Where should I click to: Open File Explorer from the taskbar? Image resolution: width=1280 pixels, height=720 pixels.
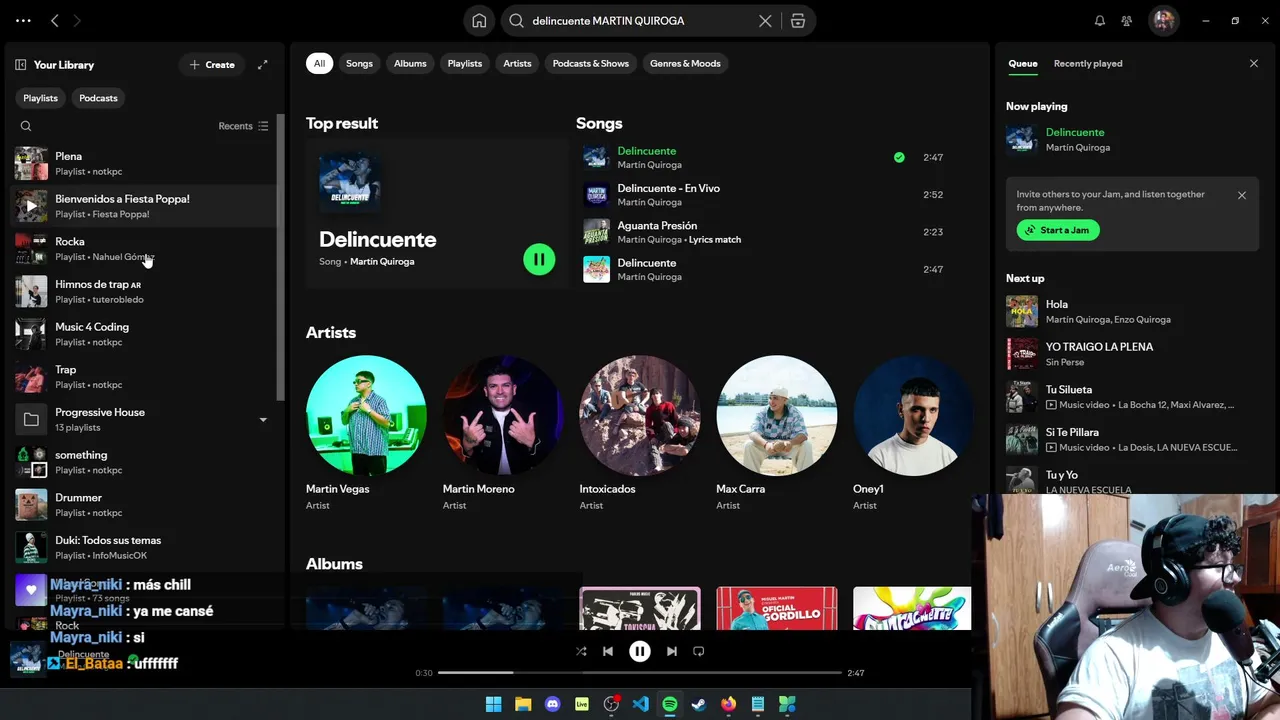523,704
